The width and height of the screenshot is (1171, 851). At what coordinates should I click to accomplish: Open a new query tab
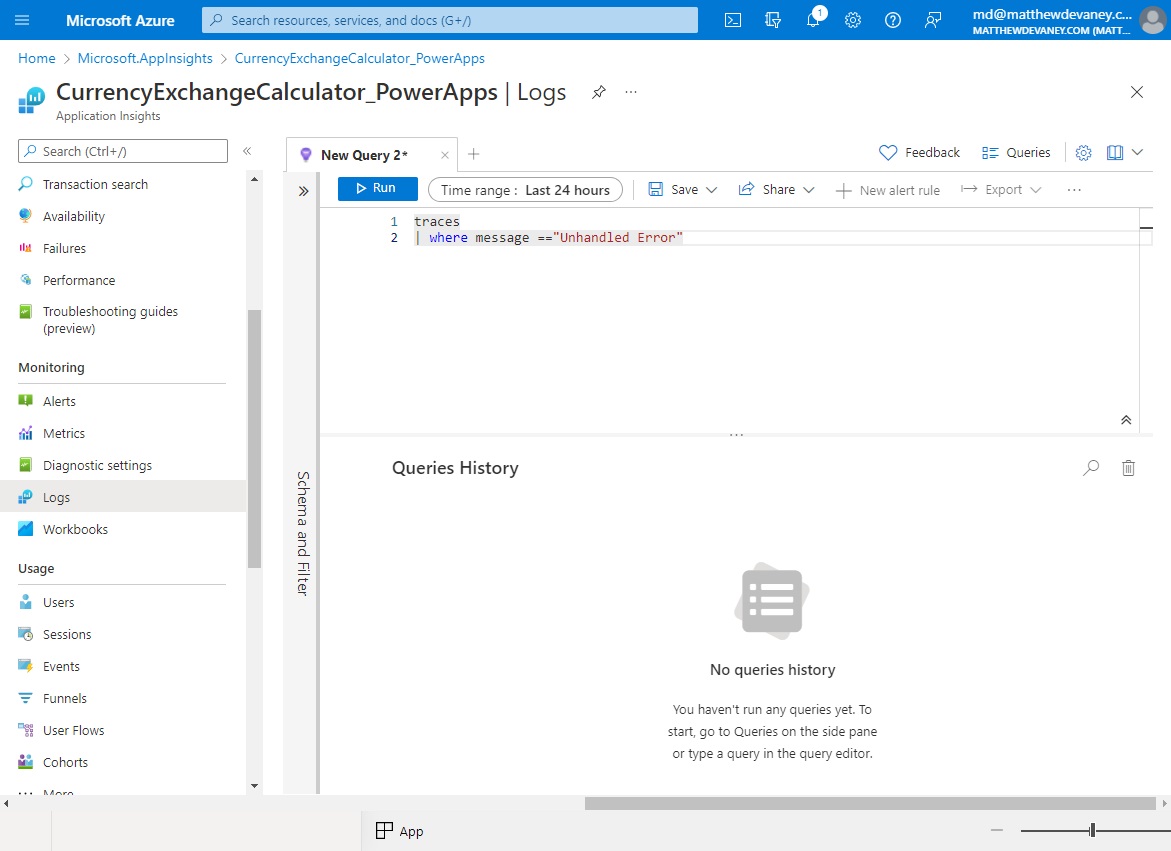(x=473, y=155)
